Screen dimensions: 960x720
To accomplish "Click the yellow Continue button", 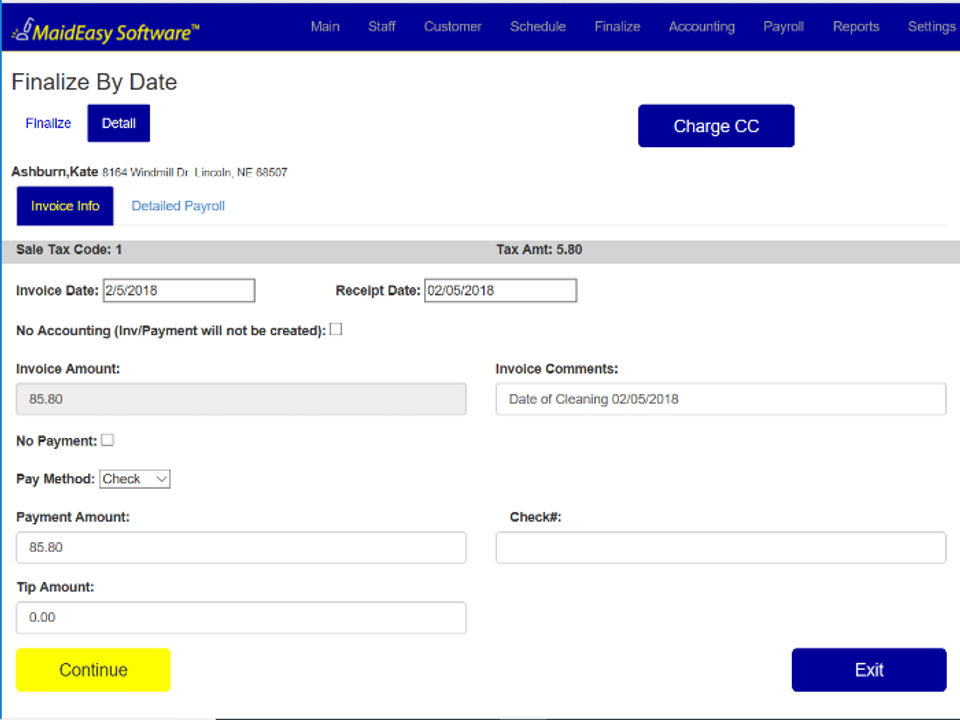I will click(x=93, y=670).
